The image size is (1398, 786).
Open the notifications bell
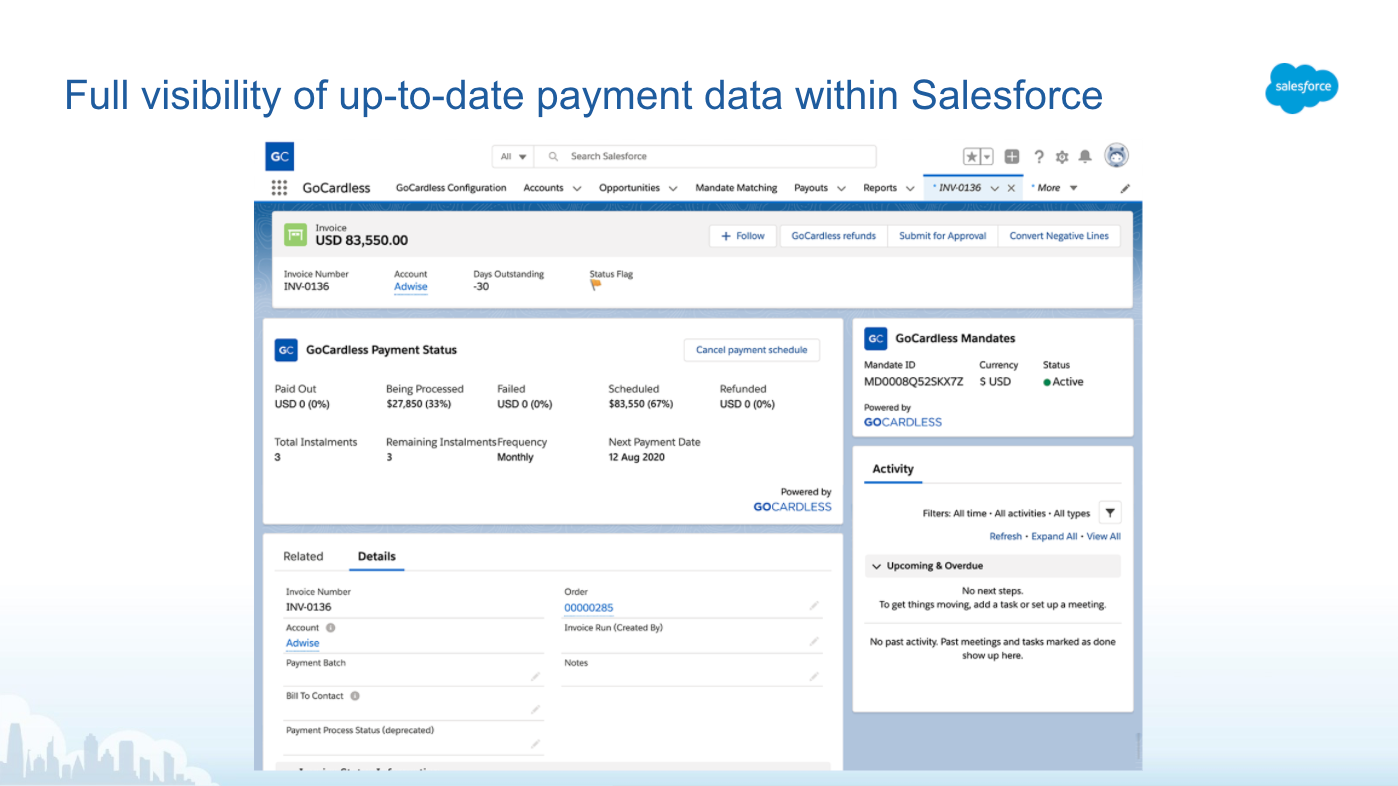click(x=1085, y=157)
